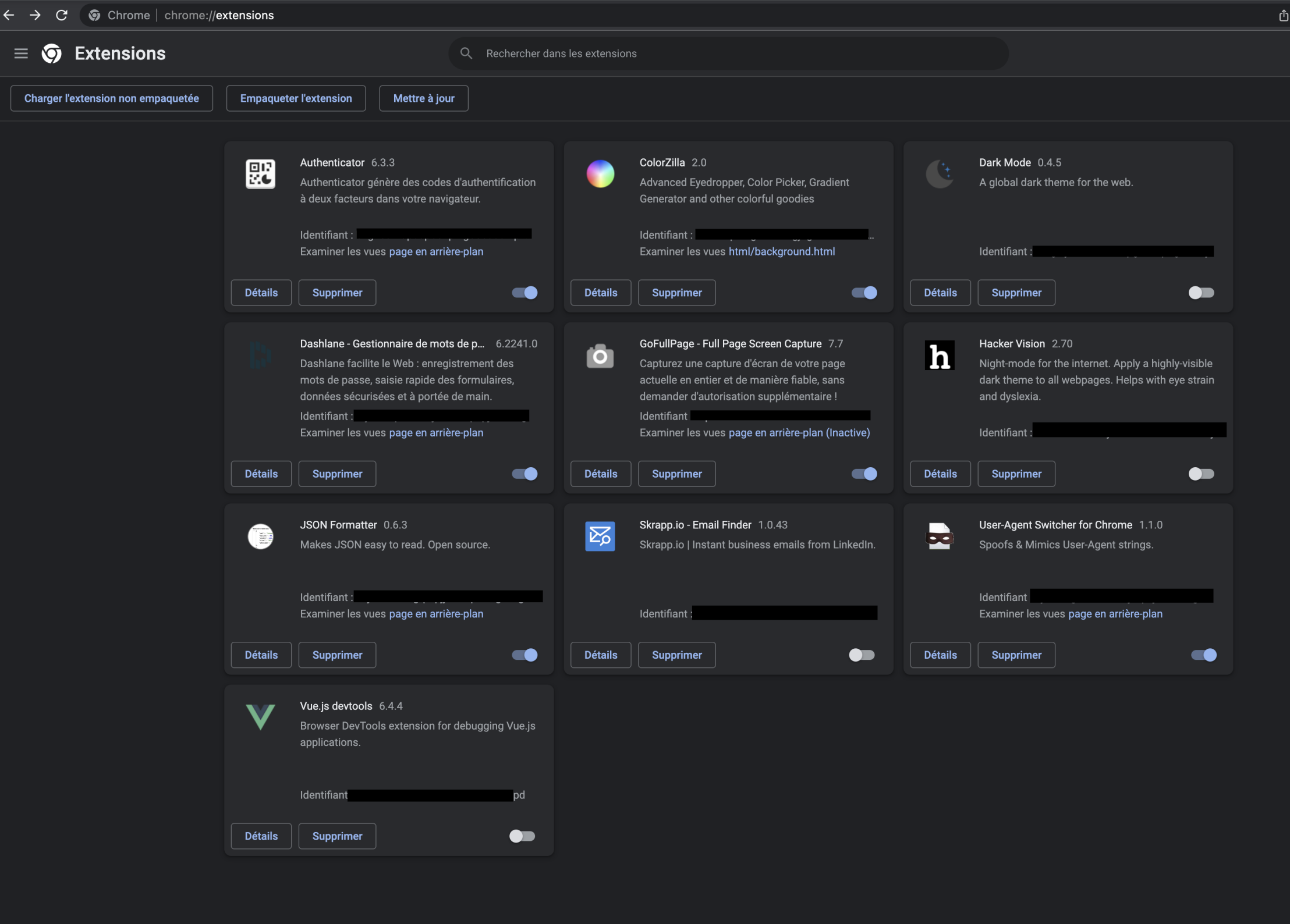This screenshot has height=924, width=1290.
Task: Click the Skrapp.io envelope icon
Action: [x=600, y=536]
